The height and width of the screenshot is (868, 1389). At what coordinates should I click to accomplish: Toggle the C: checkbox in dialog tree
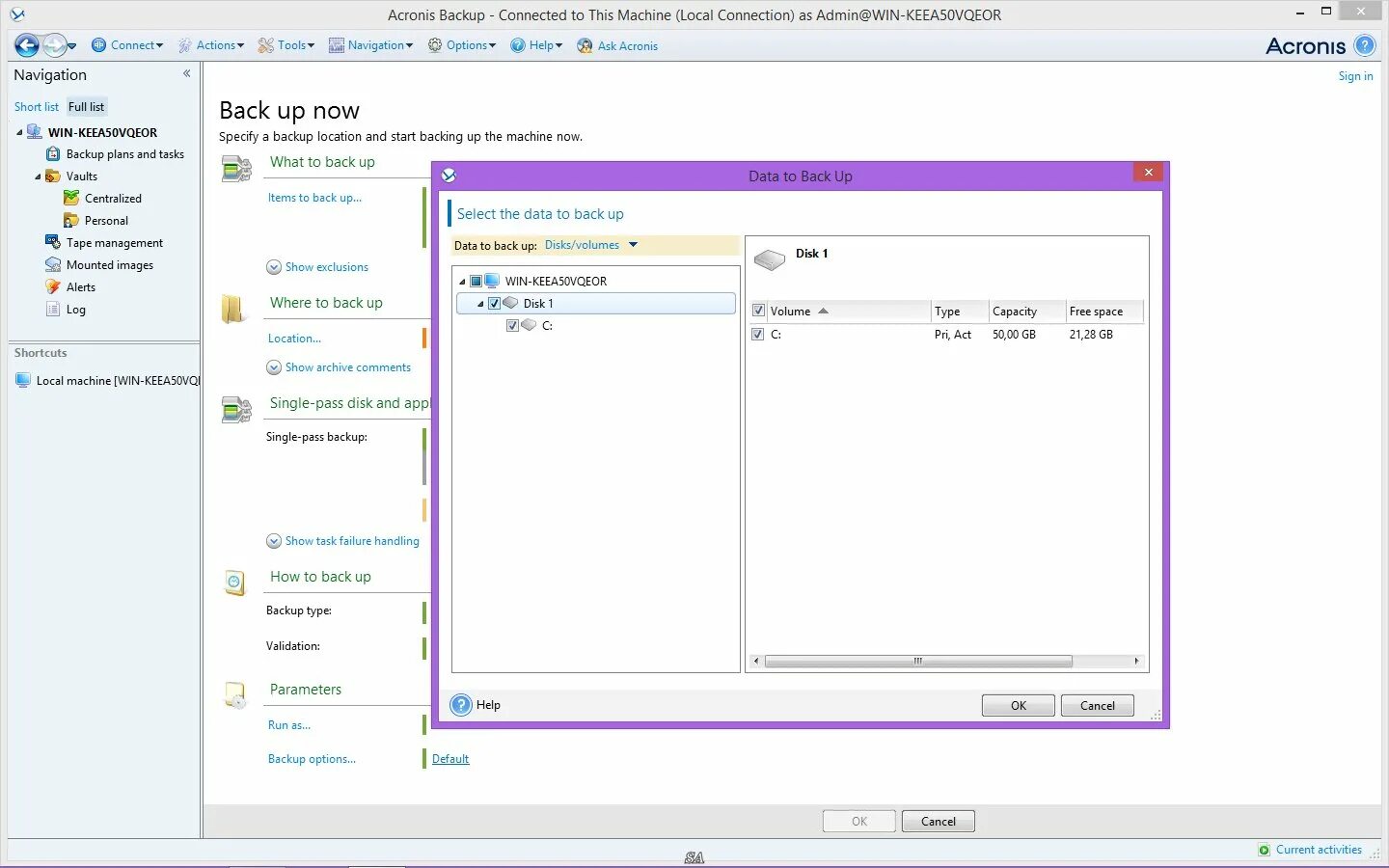512,325
